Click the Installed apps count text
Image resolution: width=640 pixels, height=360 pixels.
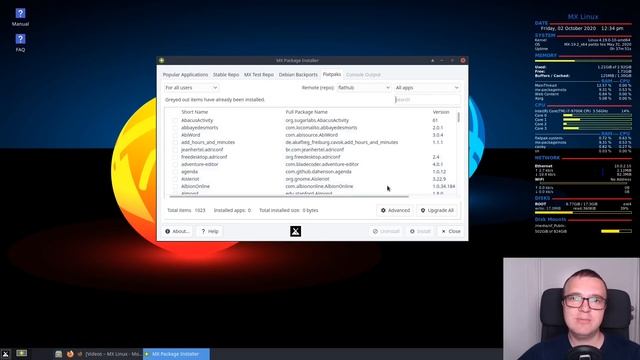(x=232, y=210)
